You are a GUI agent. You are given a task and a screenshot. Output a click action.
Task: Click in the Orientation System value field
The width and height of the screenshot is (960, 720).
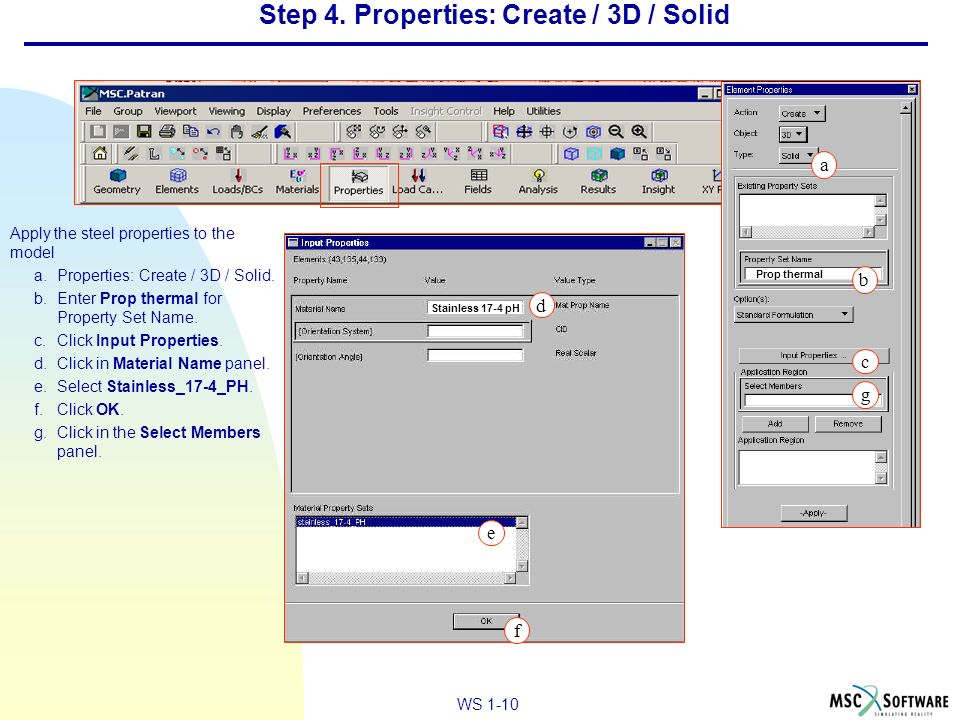coord(475,331)
